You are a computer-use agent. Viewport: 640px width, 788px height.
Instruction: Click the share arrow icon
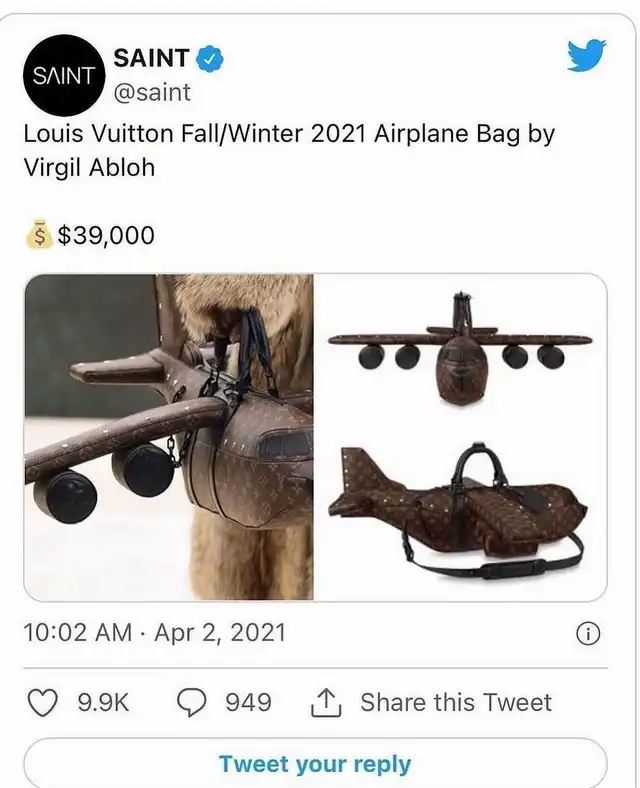coord(327,702)
